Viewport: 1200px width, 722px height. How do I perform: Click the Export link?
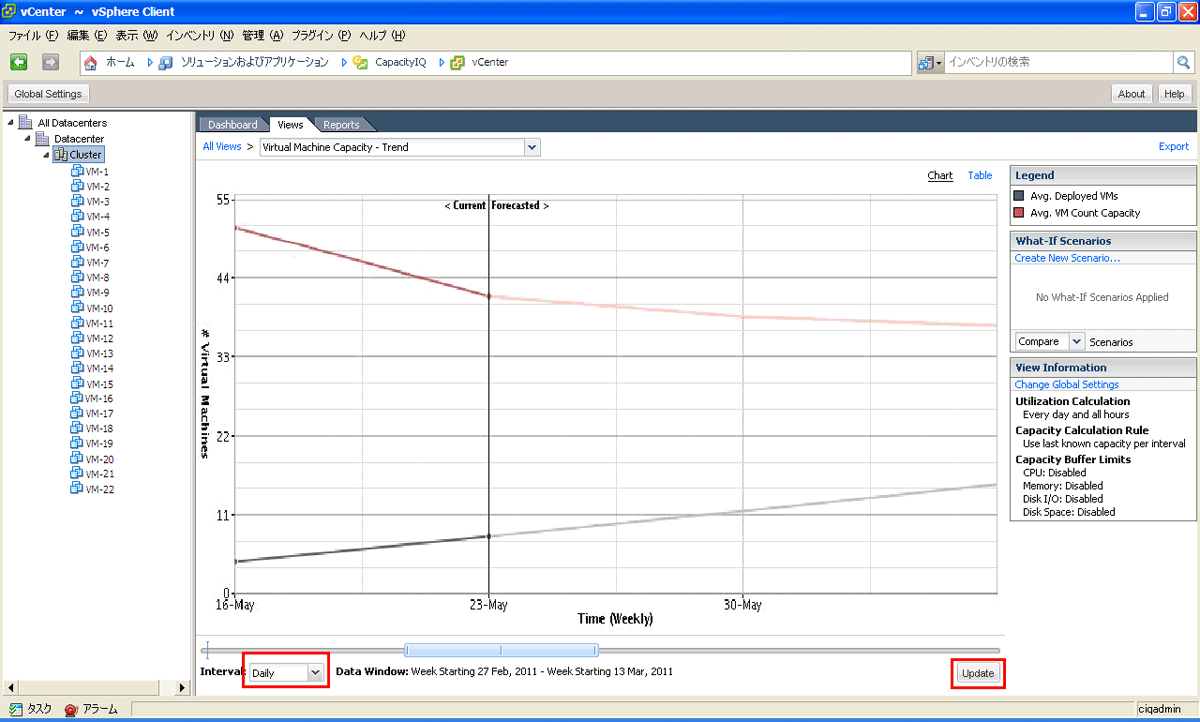point(1174,146)
